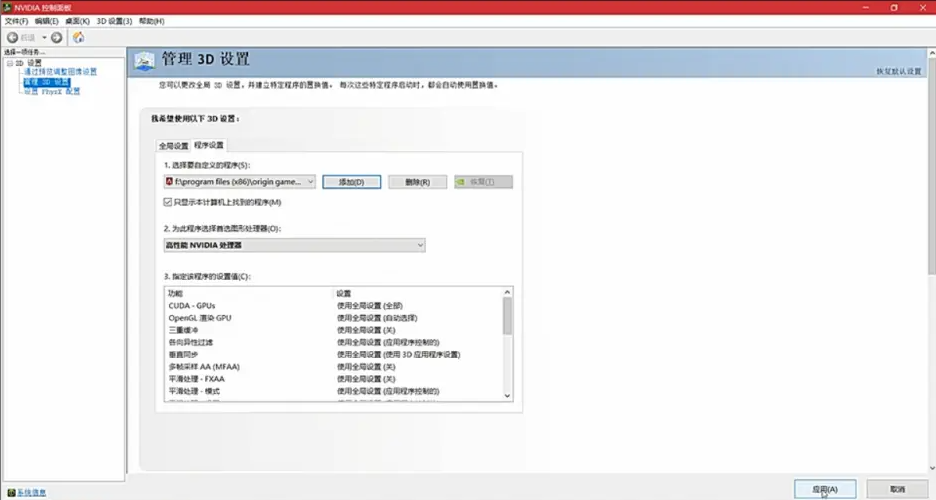Viewport: 936px width, 500px height.
Task: Click 使用全局设置 (自动选择) value
Action: [x=377, y=318]
